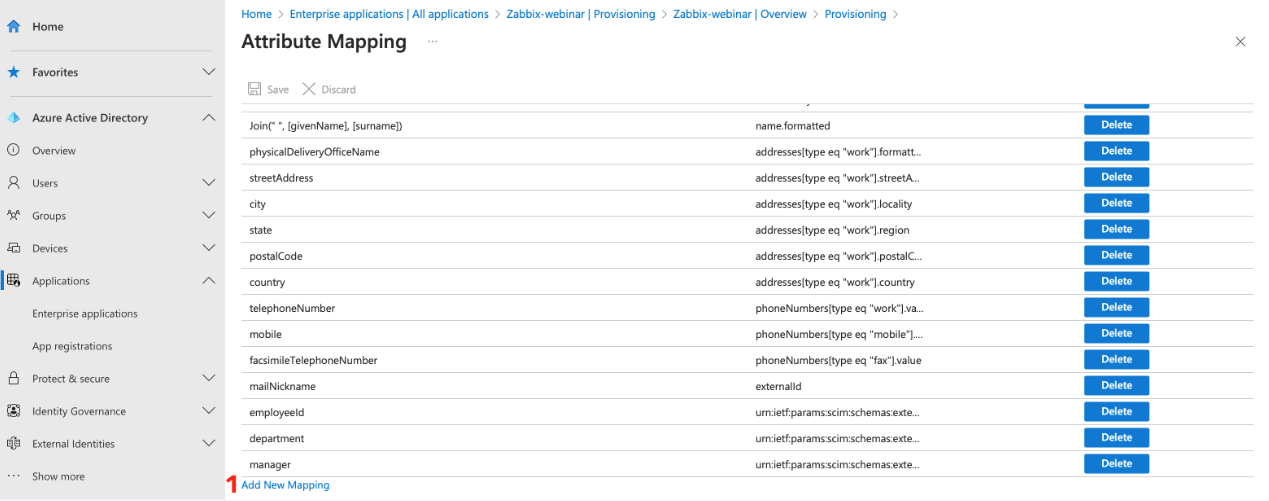Expand the Users section chevron

(208, 183)
